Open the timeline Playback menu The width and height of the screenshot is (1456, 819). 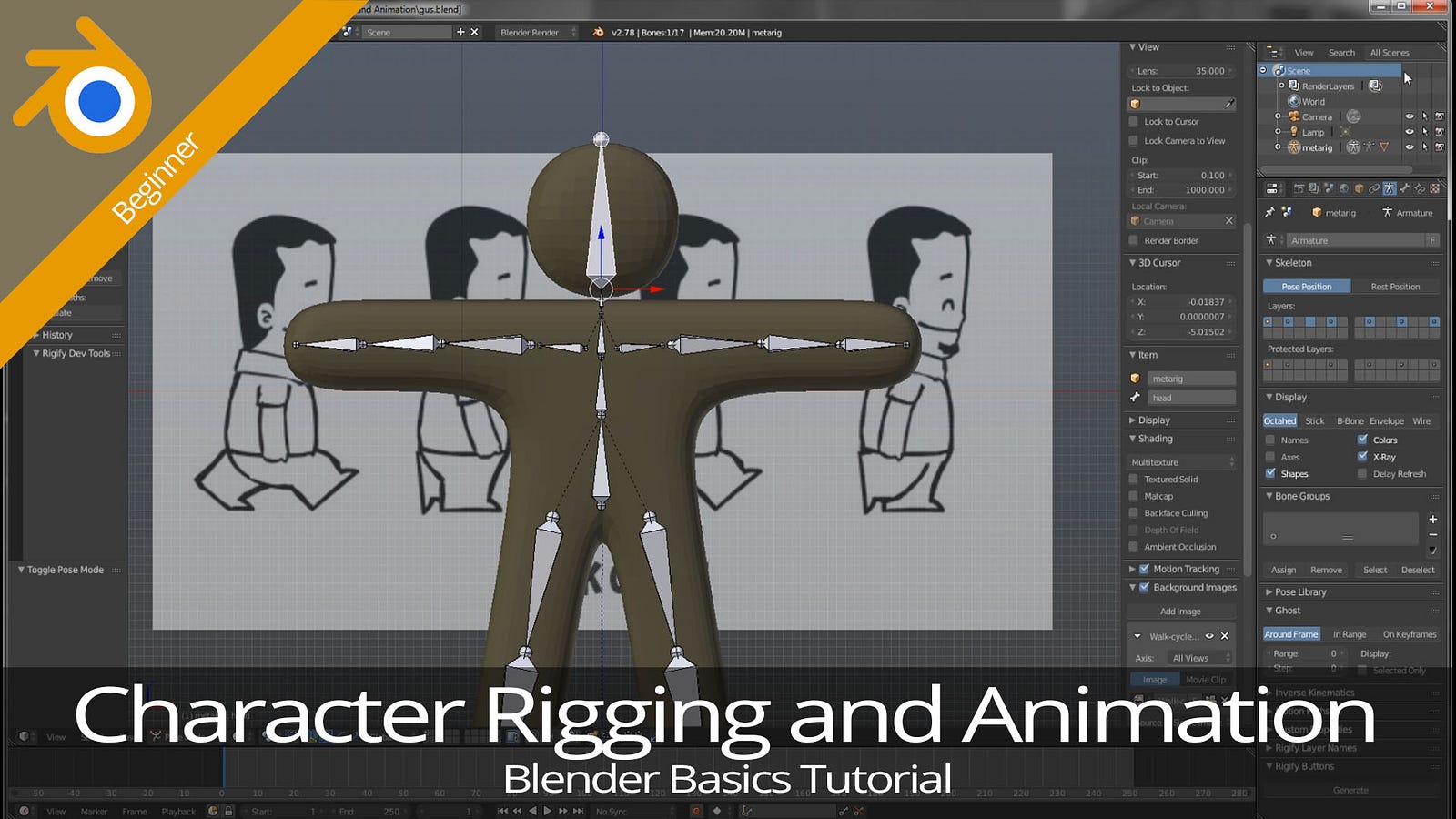click(x=178, y=811)
